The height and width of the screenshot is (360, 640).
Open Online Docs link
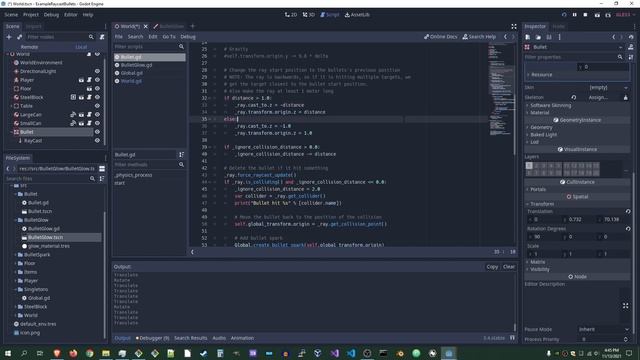(440, 37)
